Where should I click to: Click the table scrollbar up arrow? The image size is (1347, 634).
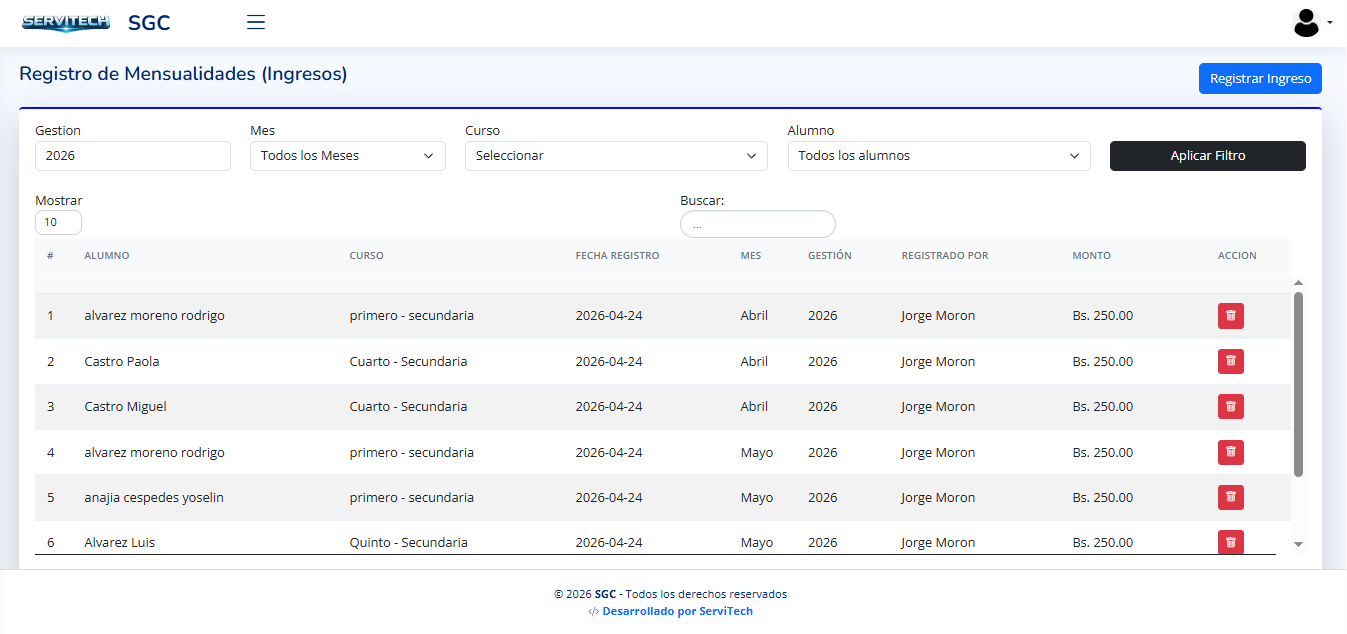tap(1298, 283)
